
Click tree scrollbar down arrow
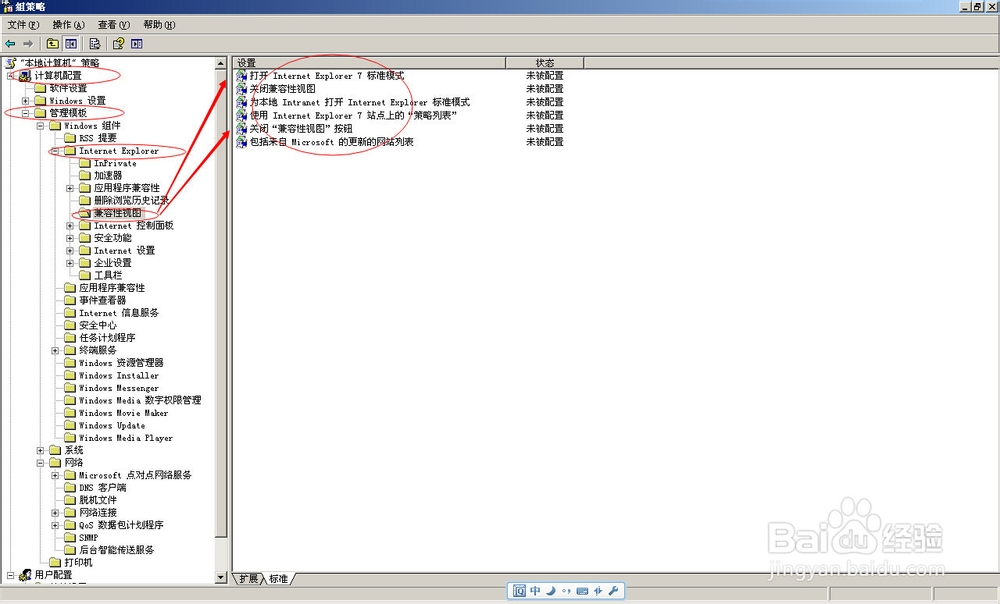(x=221, y=577)
